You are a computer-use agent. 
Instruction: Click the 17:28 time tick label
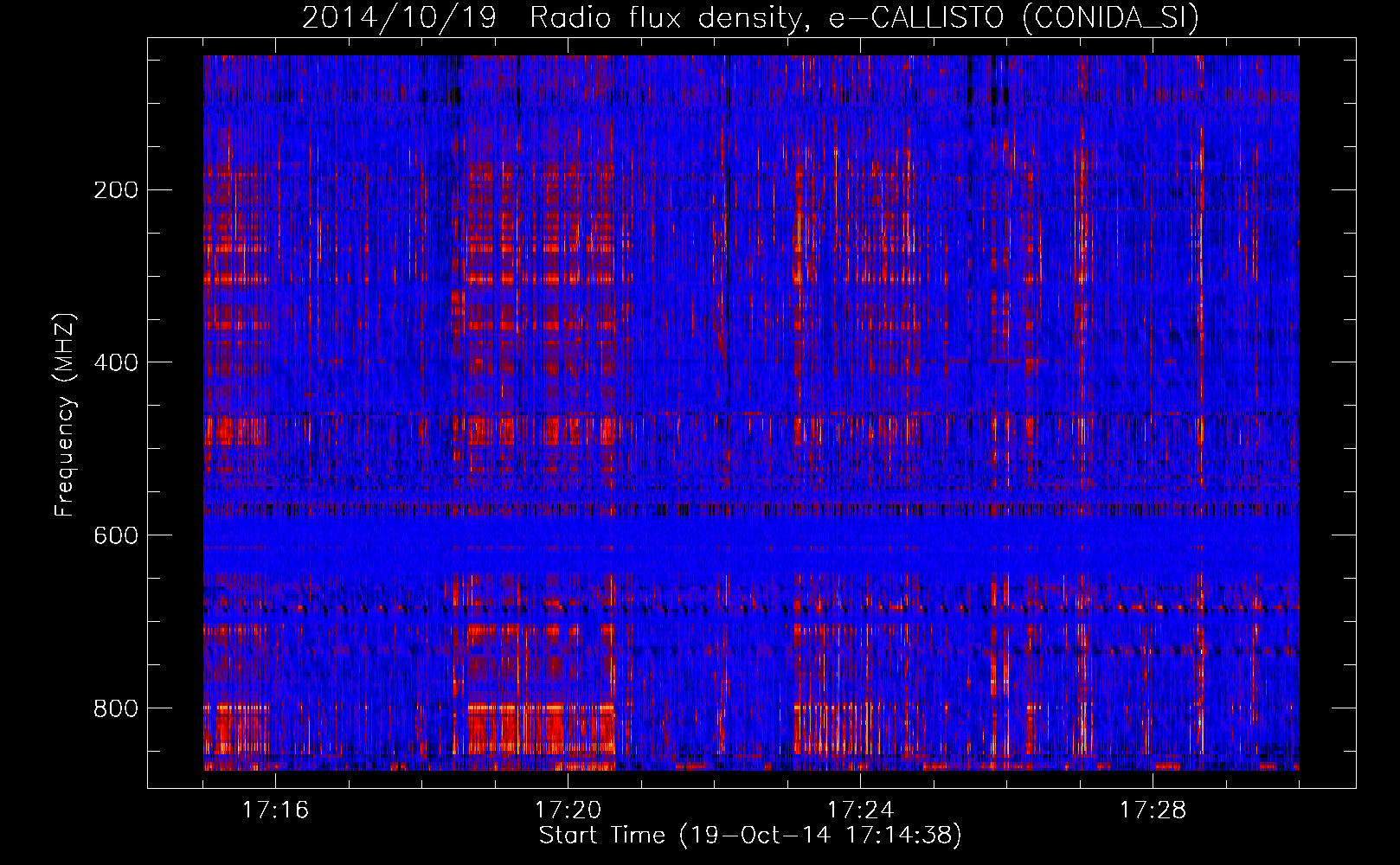1153,811
